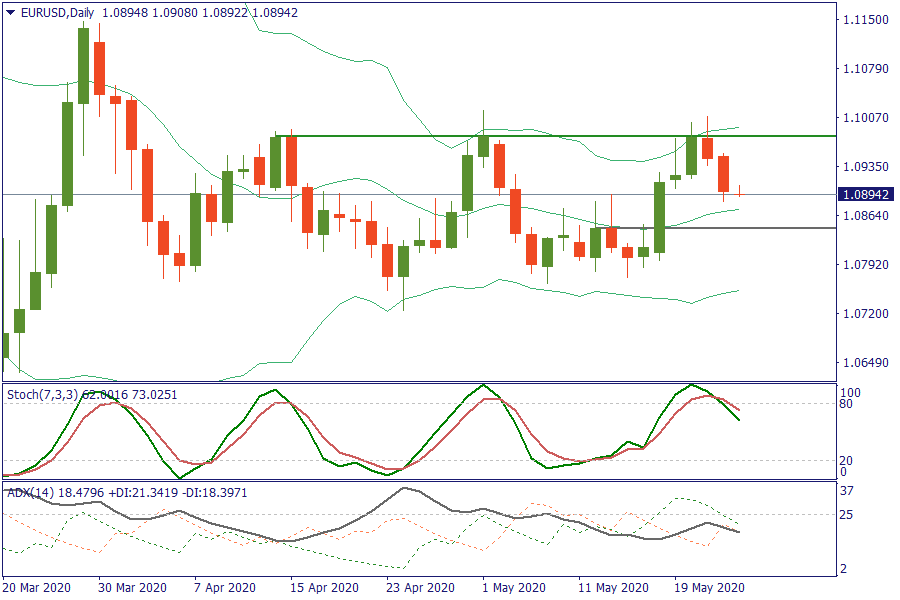The height and width of the screenshot is (600, 900).
Task: Select the 30 Mar 2020 date label
Action: [133, 588]
